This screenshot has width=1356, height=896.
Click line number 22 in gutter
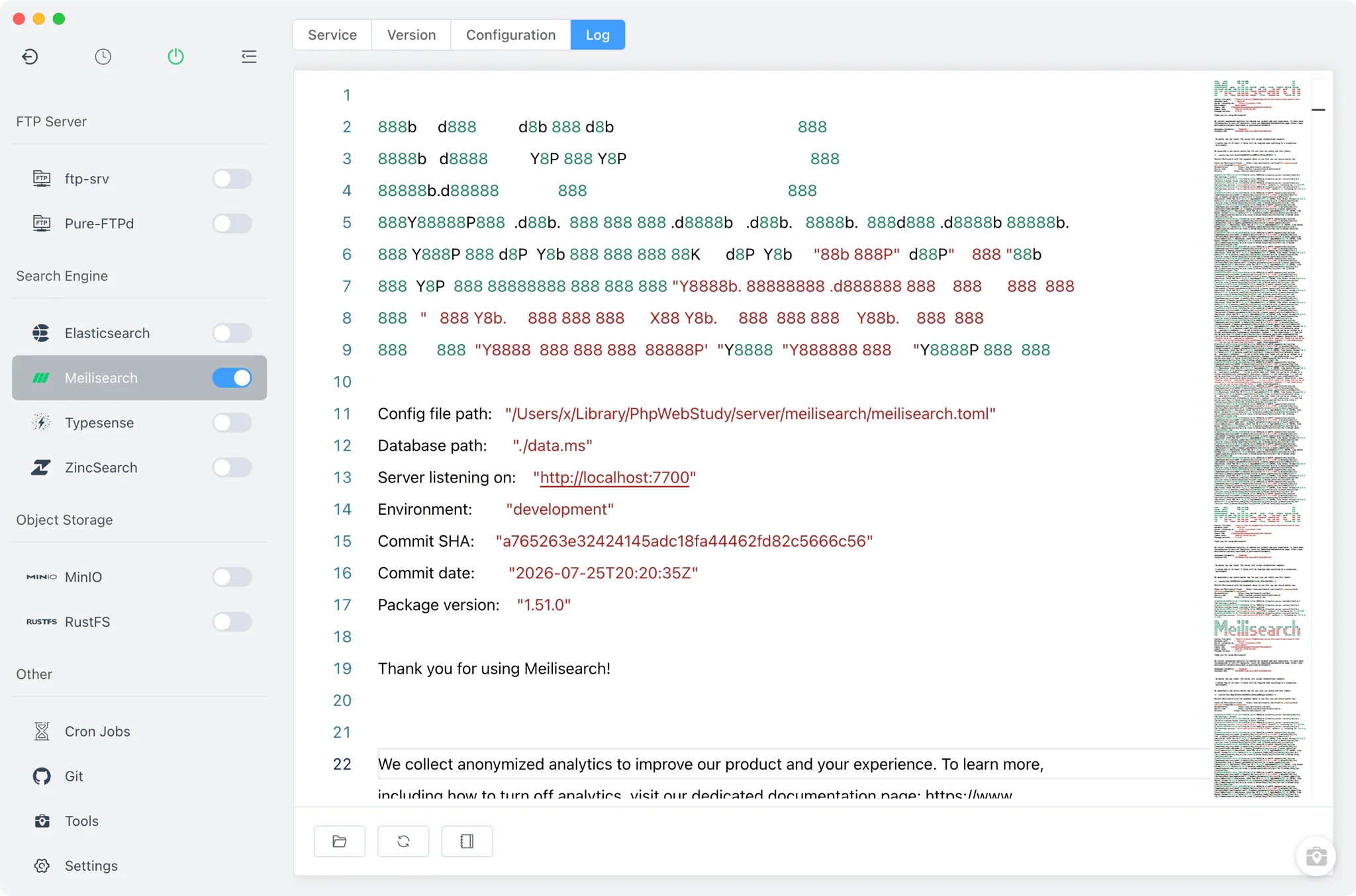click(342, 764)
